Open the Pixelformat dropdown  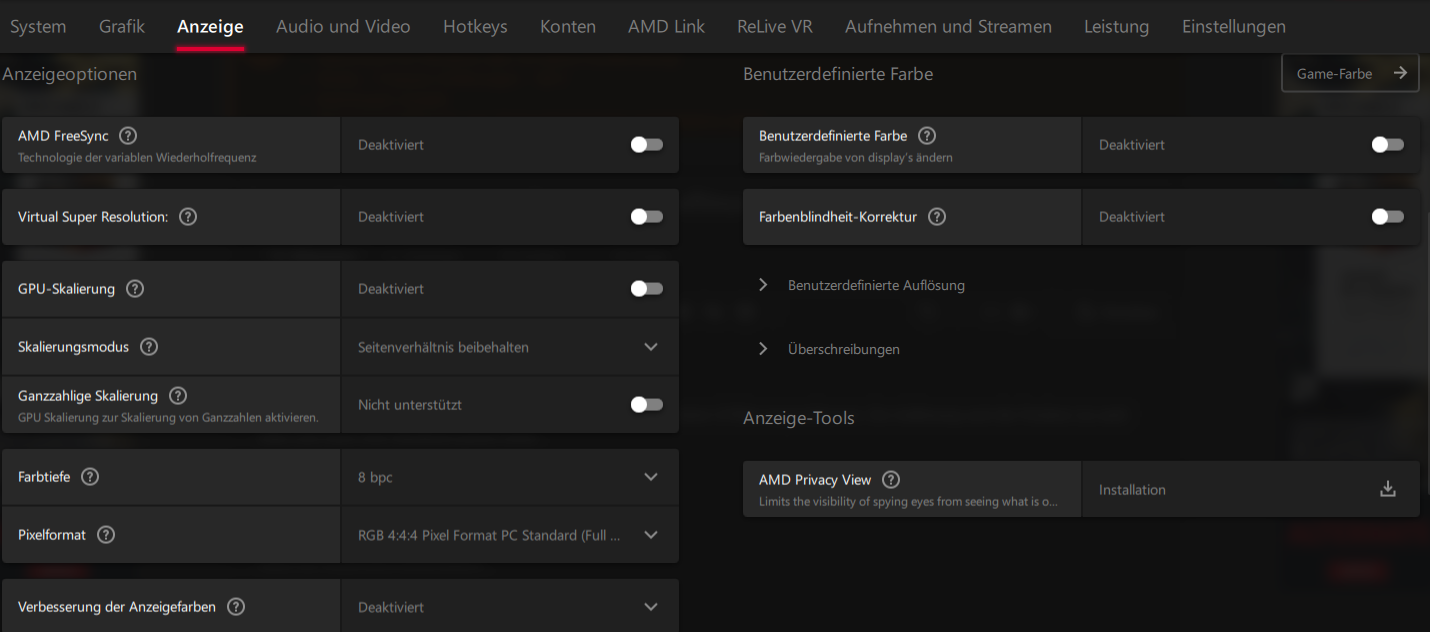pos(650,534)
